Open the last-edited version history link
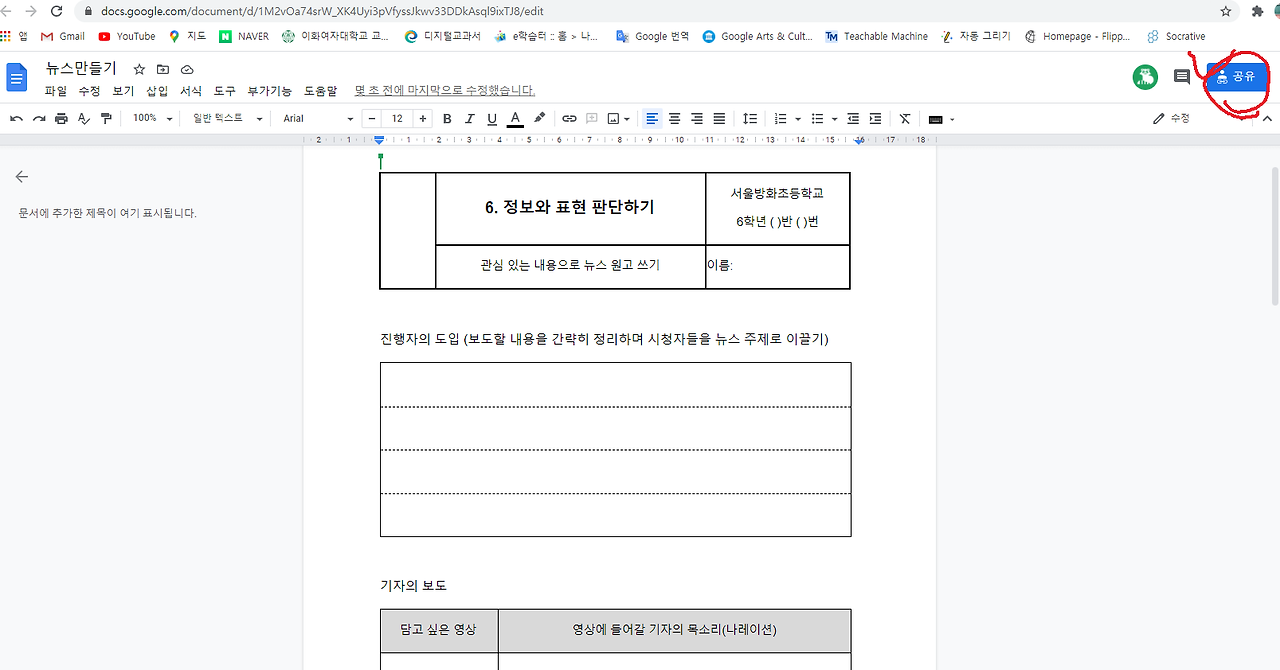This screenshot has width=1280, height=670. [445, 91]
